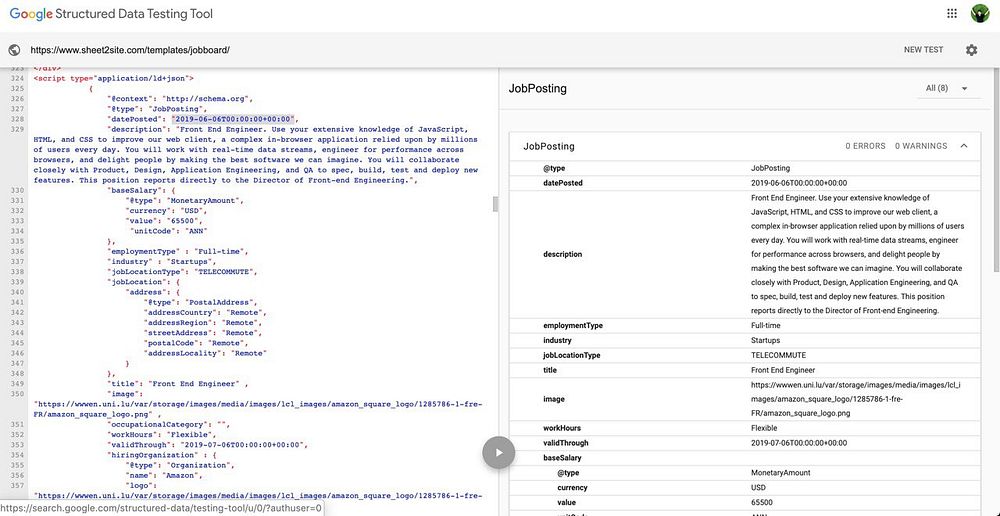Click the "Startups" value in results

(765, 341)
